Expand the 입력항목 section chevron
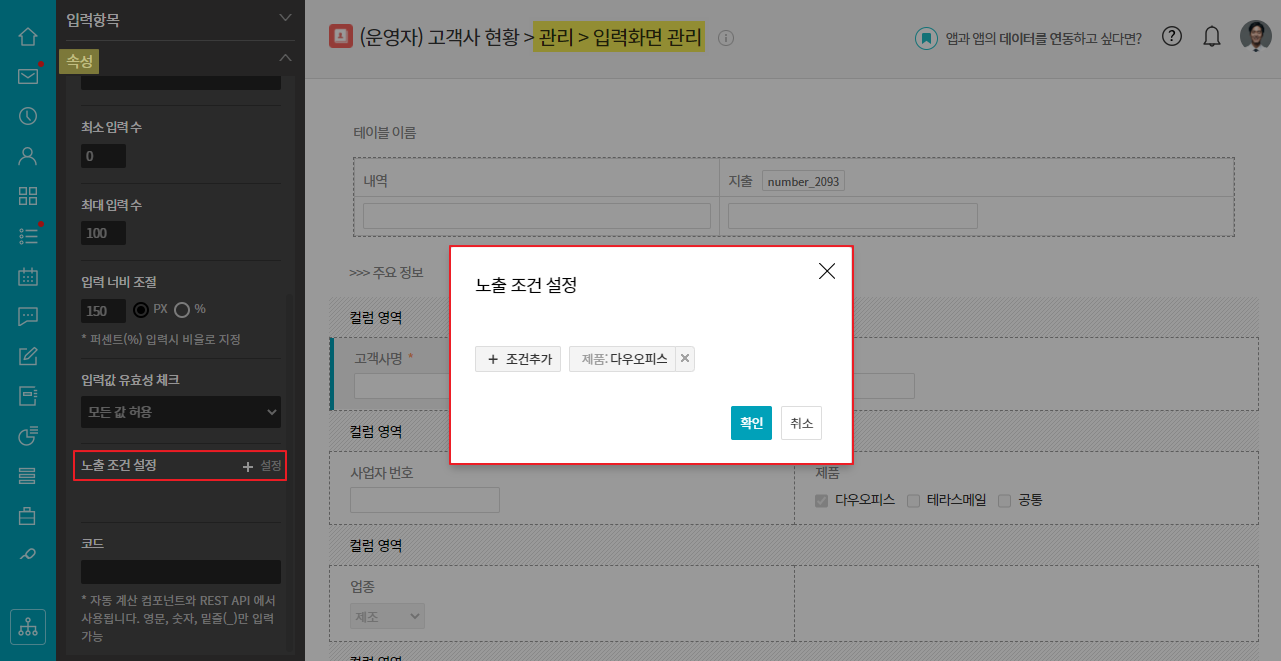 286,18
